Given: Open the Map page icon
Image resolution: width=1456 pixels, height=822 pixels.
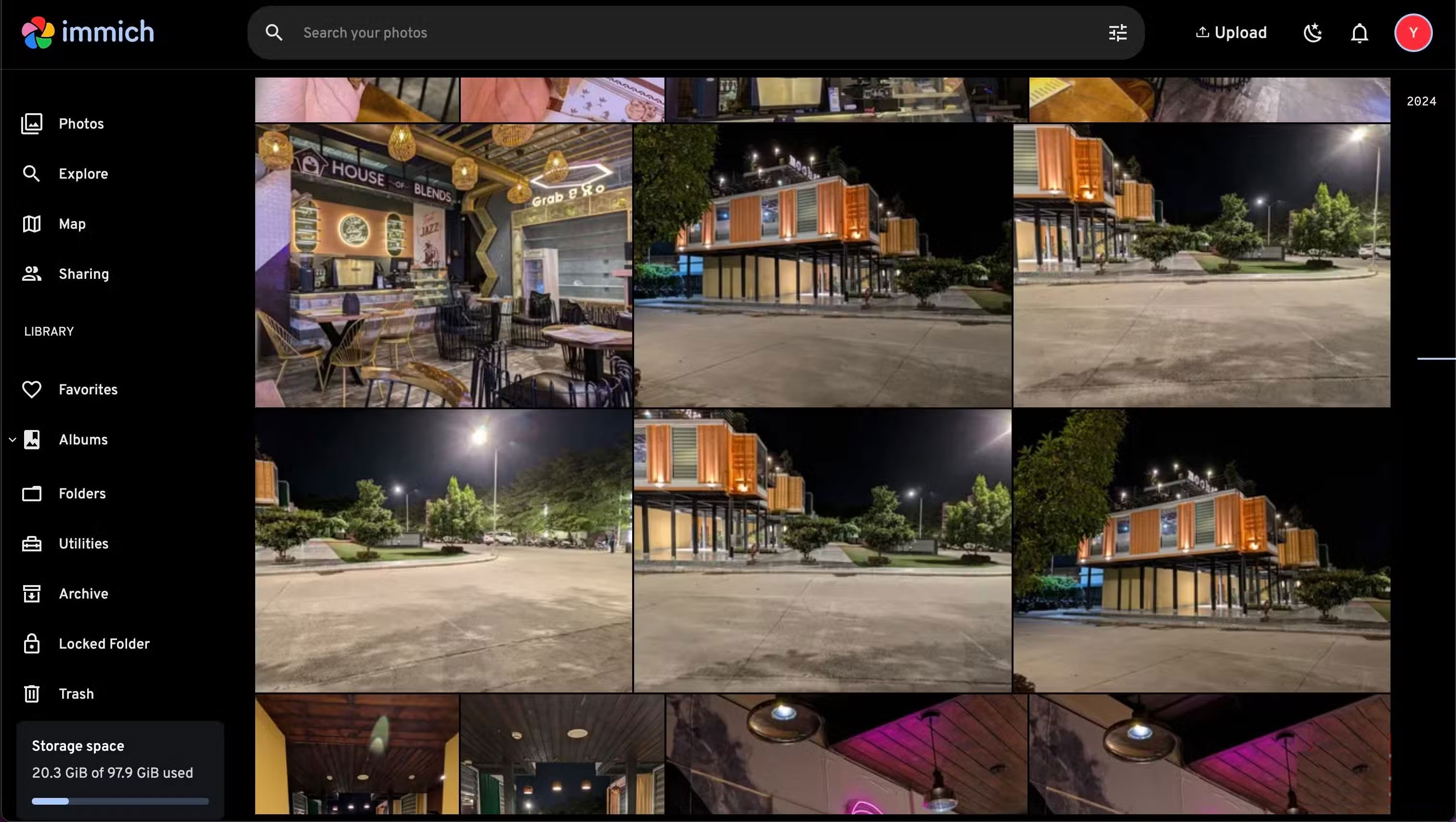Looking at the screenshot, I should [32, 224].
